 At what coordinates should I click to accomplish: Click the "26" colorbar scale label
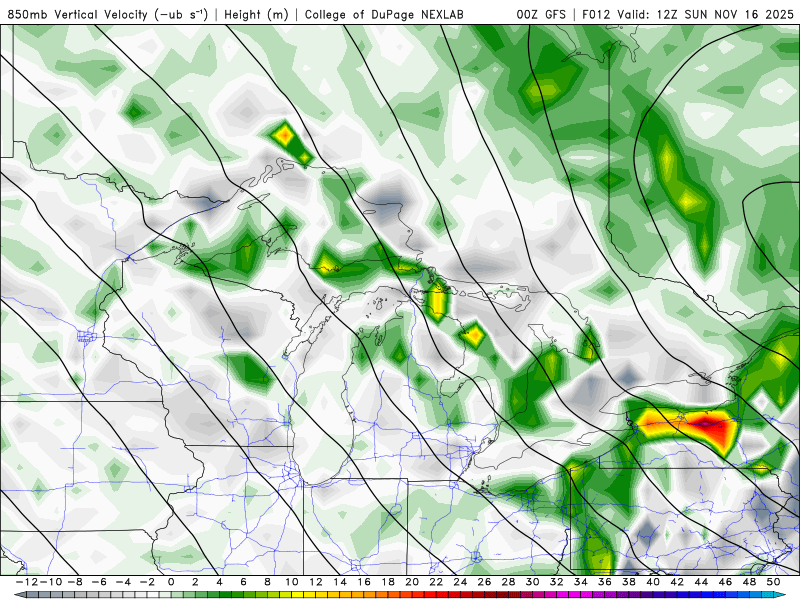[x=484, y=582]
